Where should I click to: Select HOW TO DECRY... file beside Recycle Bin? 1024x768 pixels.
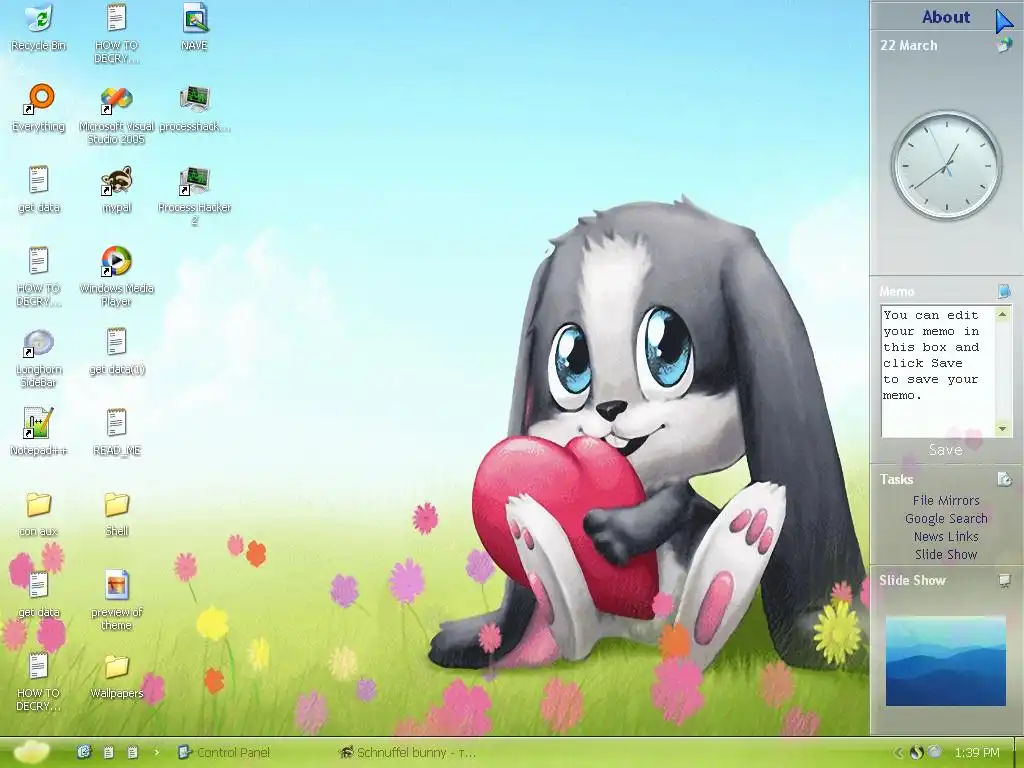coord(116,34)
